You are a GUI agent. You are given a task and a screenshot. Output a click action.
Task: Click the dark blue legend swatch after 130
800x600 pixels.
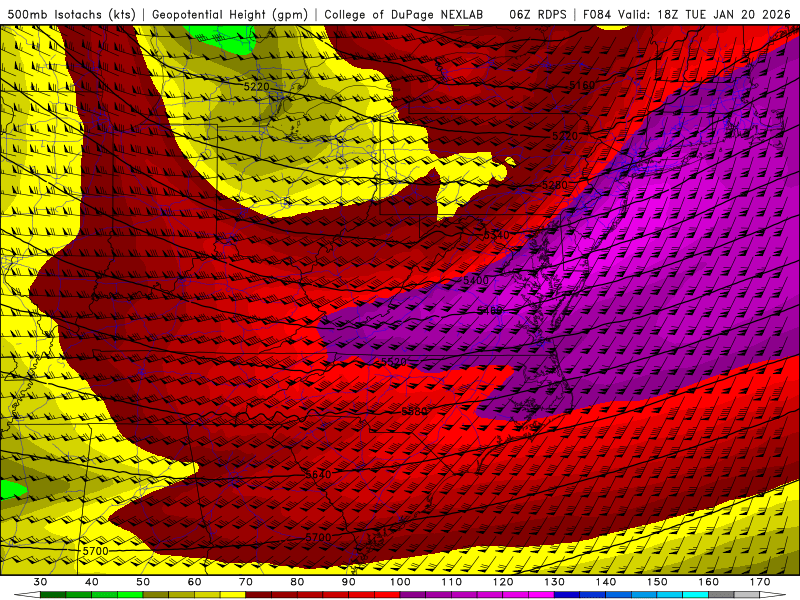point(567,595)
